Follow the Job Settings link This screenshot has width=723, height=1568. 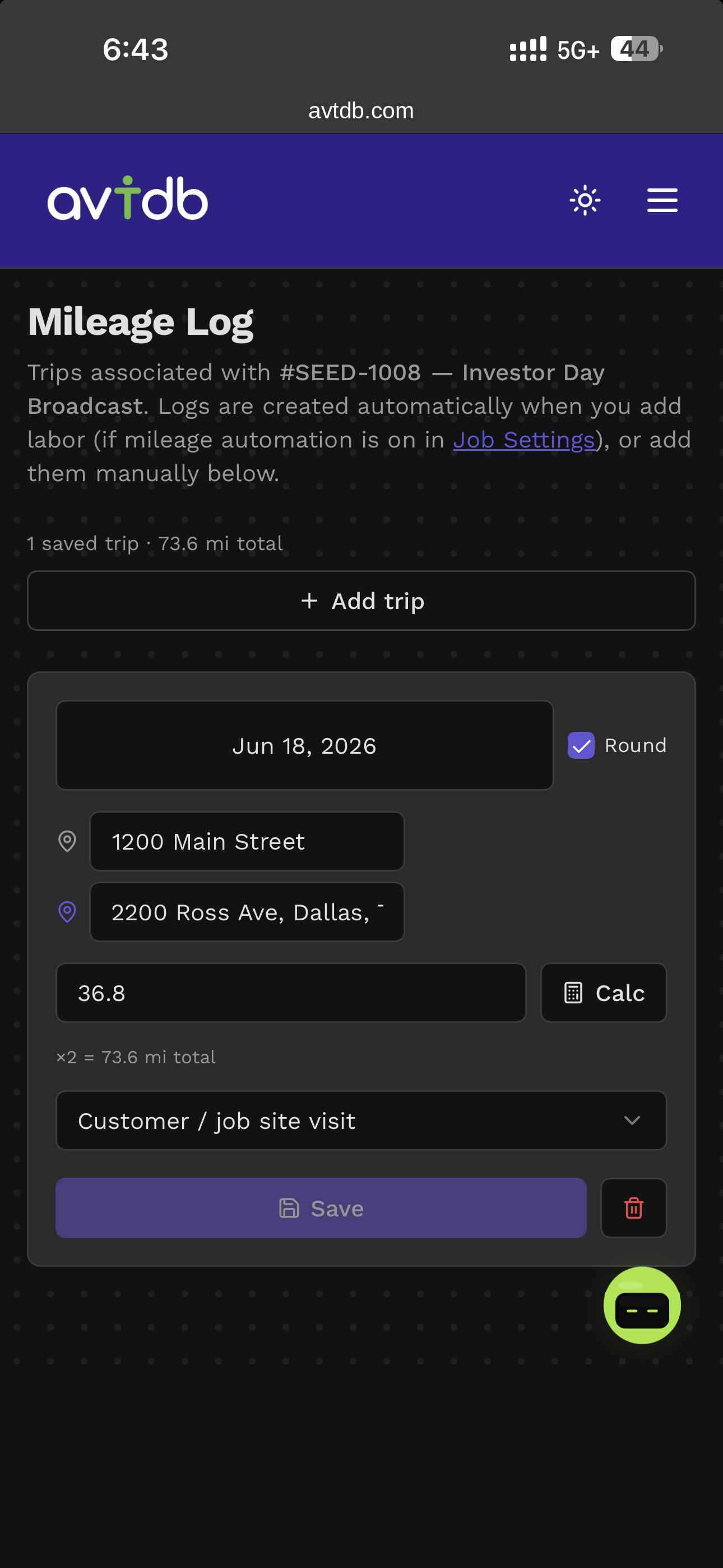524,440
